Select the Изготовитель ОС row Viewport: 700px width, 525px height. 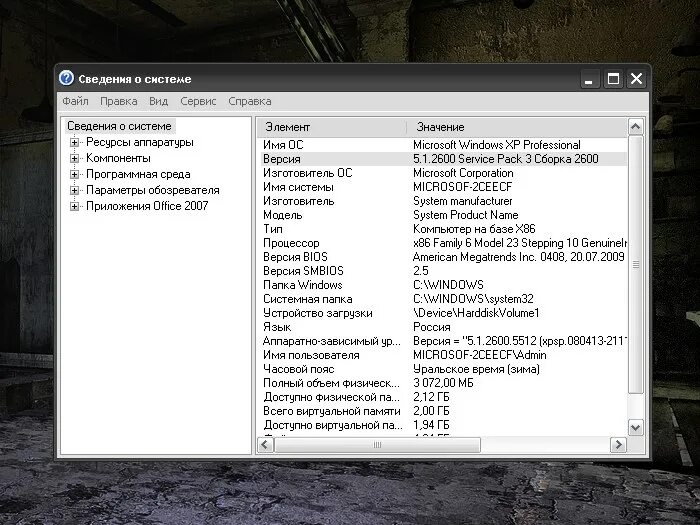(444, 173)
